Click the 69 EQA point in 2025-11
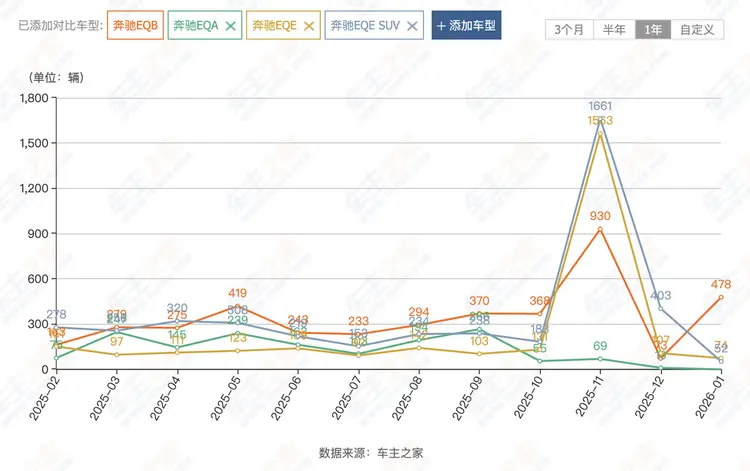Viewport: 750px width, 471px height. point(600,359)
